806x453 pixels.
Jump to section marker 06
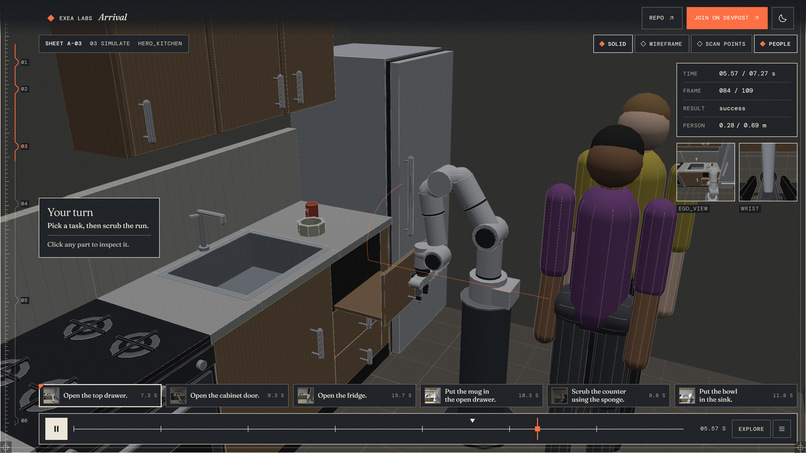coord(23,421)
